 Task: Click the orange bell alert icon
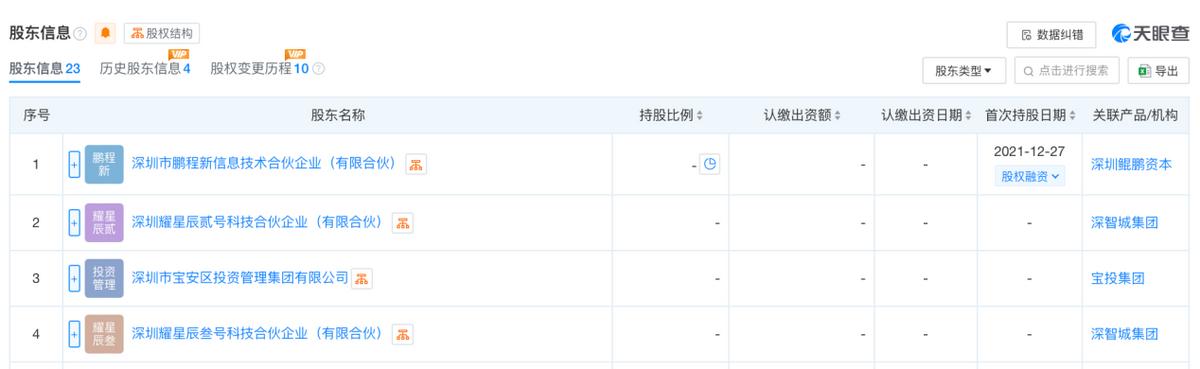[x=105, y=33]
